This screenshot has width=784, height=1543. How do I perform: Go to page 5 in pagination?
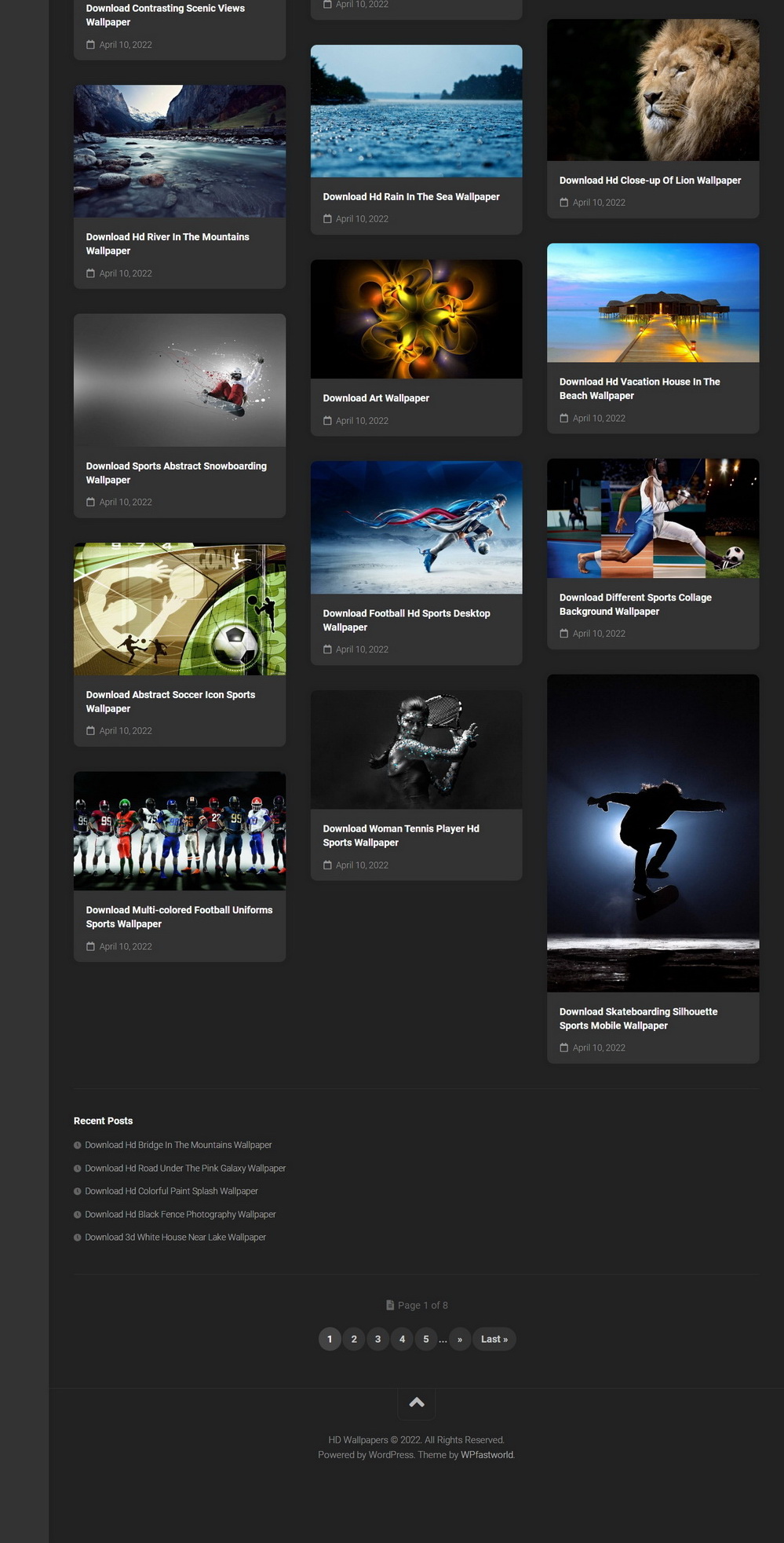click(426, 1340)
